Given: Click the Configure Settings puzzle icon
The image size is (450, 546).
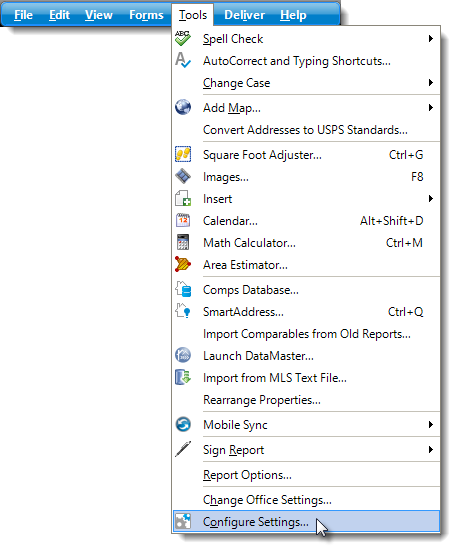Looking at the screenshot, I should (183, 521).
